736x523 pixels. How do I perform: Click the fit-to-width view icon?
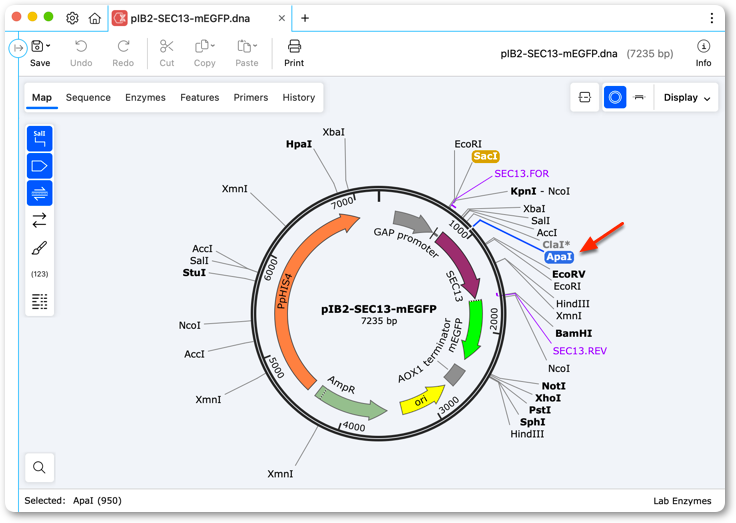tap(585, 97)
